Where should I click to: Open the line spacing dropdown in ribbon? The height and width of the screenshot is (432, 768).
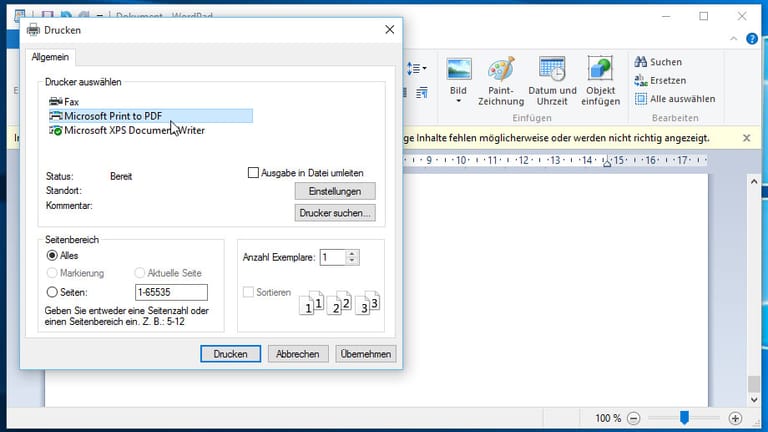click(x=417, y=69)
